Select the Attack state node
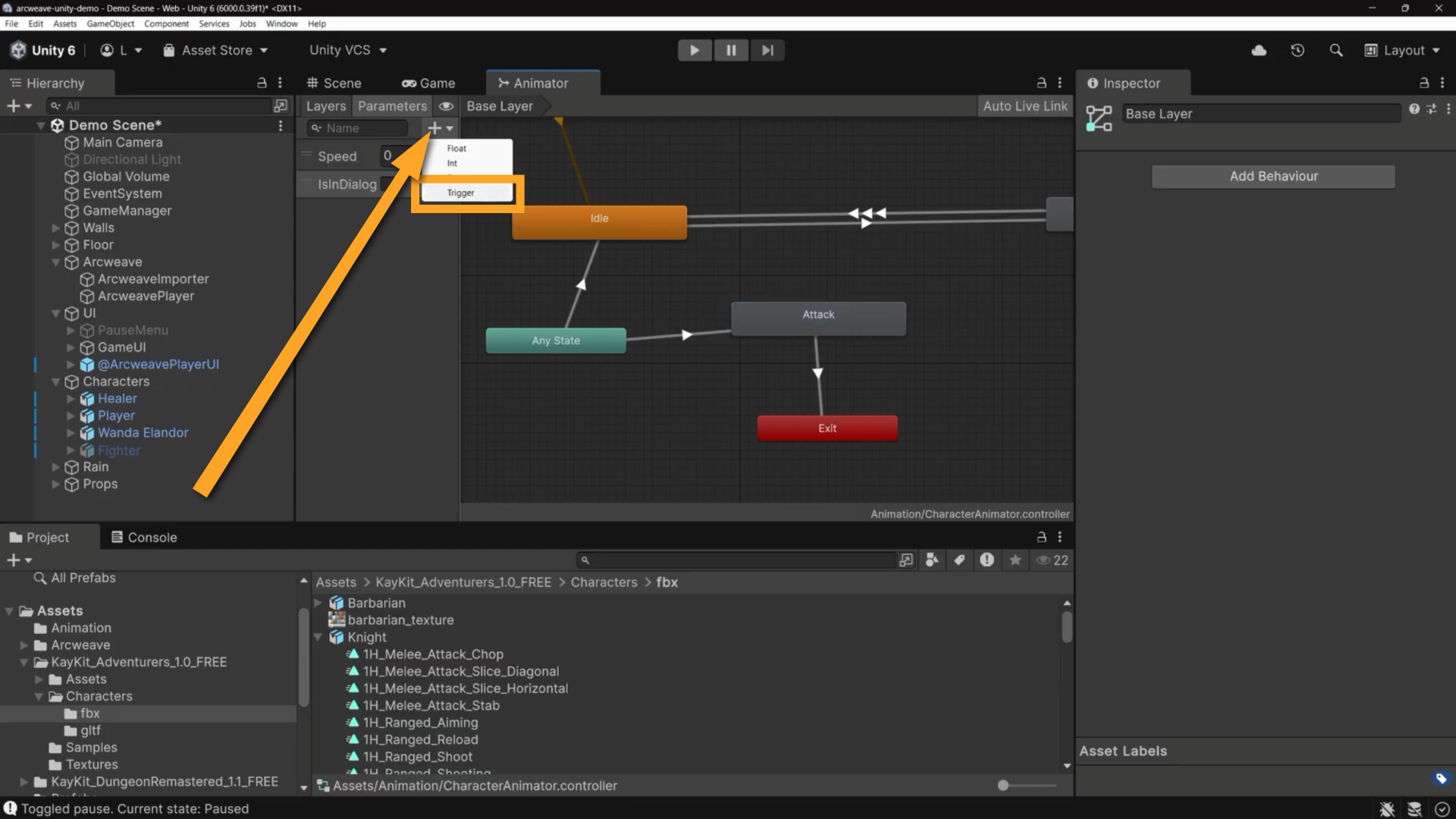This screenshot has width=1456, height=819. click(x=818, y=317)
